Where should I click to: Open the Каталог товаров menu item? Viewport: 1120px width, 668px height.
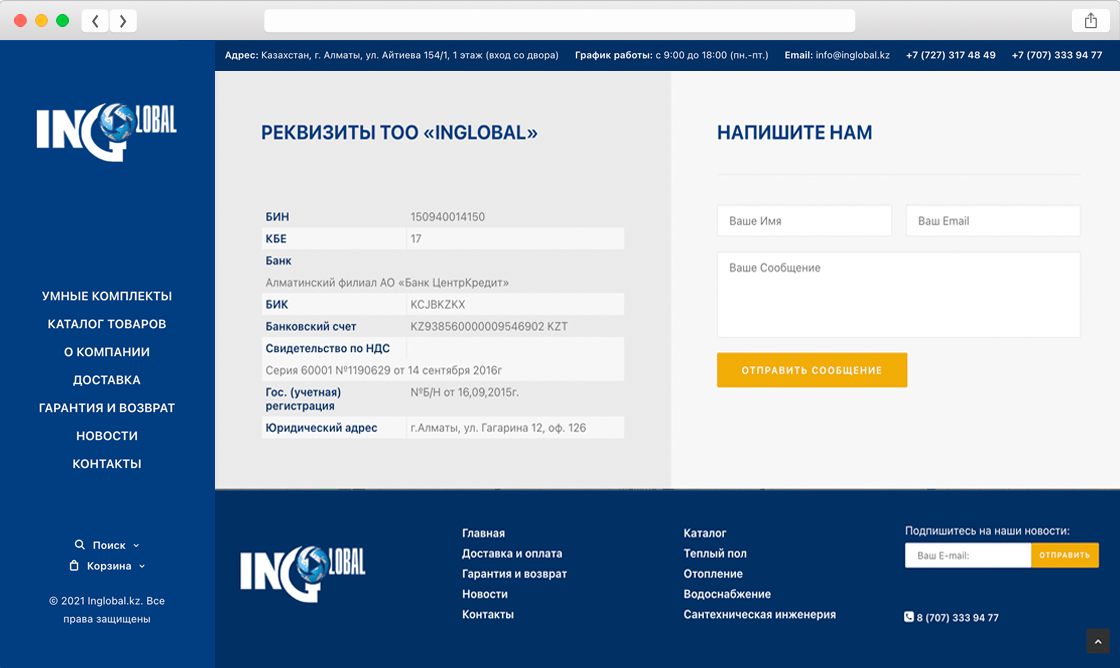pyautogui.click(x=107, y=324)
